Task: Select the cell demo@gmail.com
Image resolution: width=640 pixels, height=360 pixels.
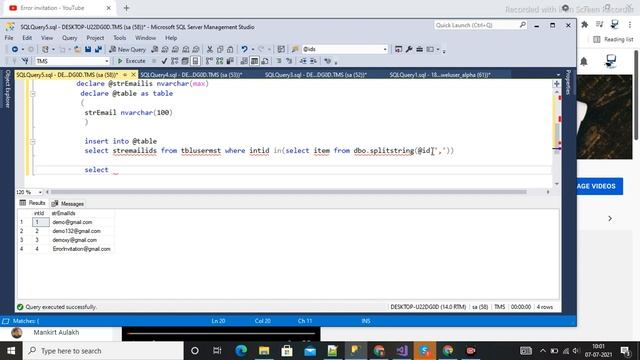Action: point(81,222)
